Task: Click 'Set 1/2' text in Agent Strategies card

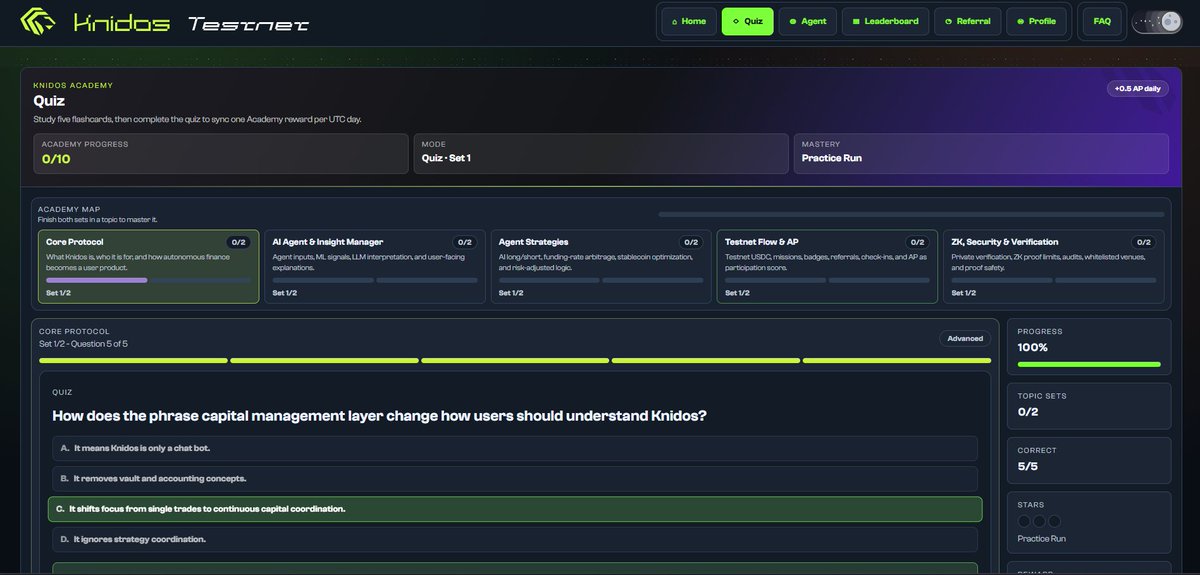Action: (510, 293)
